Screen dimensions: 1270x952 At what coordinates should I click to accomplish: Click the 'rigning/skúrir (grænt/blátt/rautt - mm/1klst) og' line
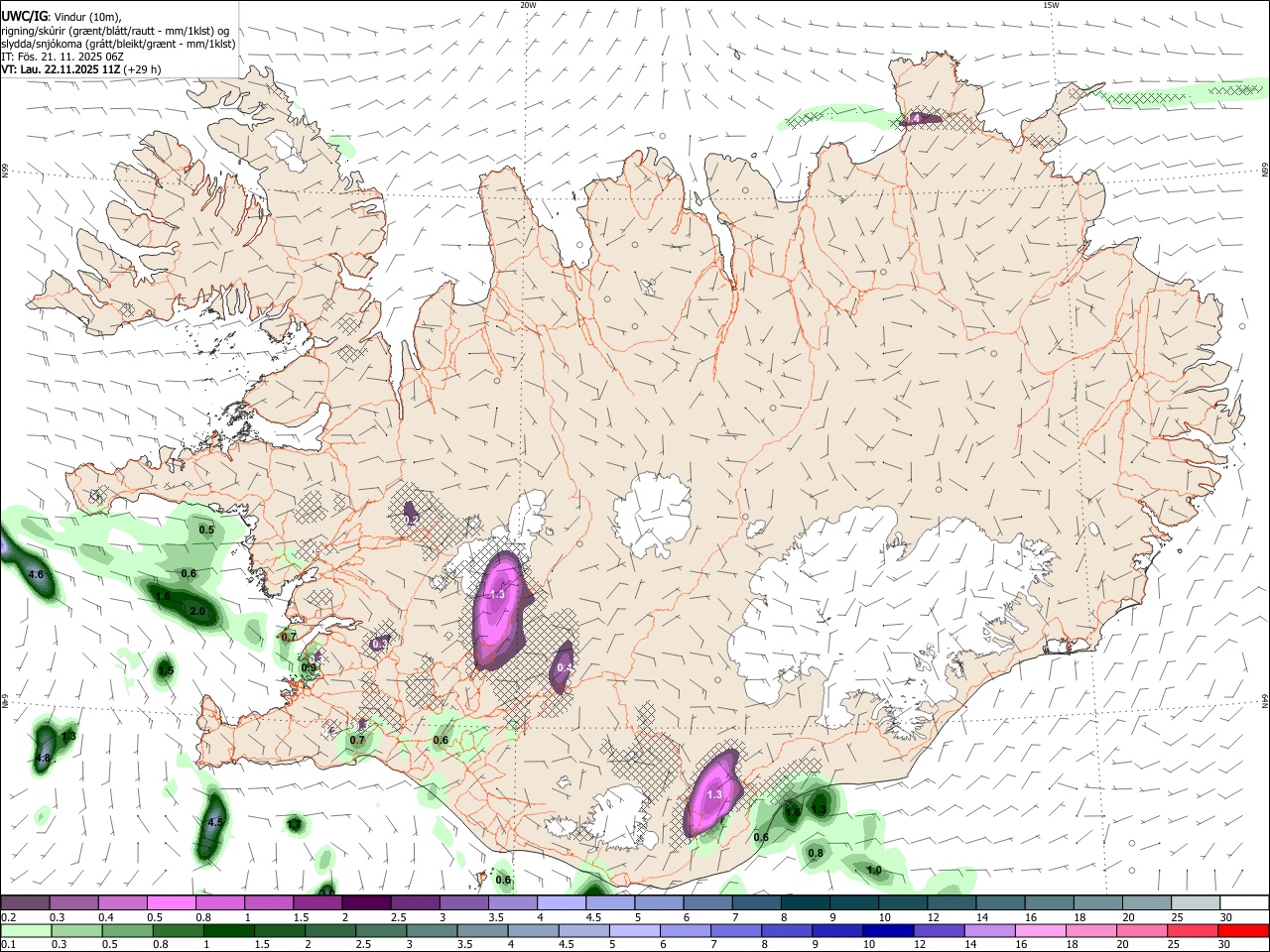tap(115, 31)
